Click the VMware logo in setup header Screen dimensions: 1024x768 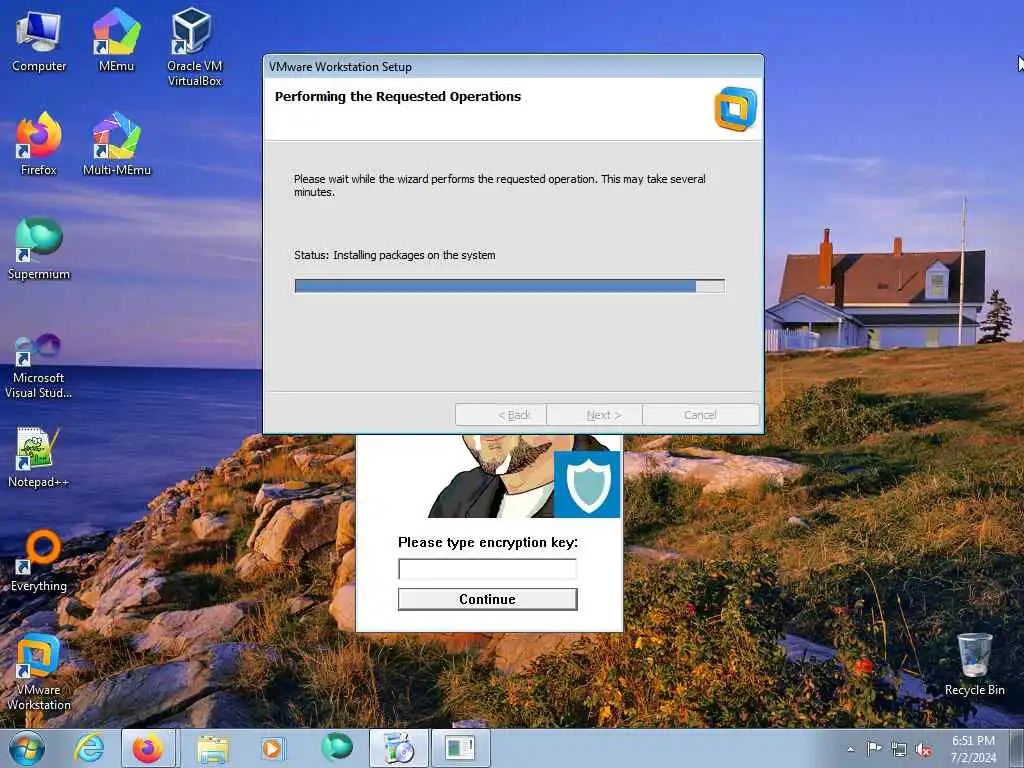coord(735,108)
